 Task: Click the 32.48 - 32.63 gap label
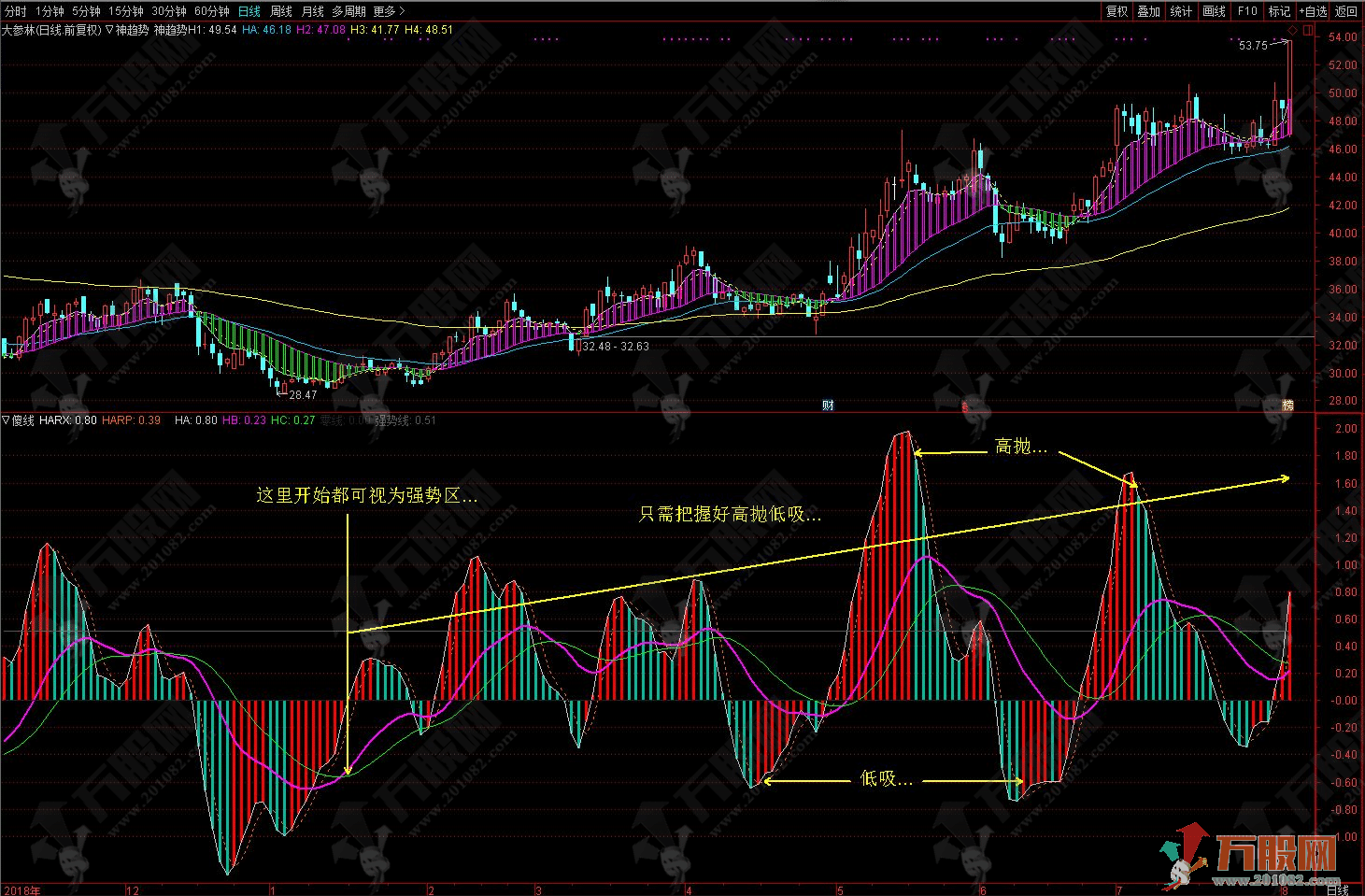click(x=616, y=347)
